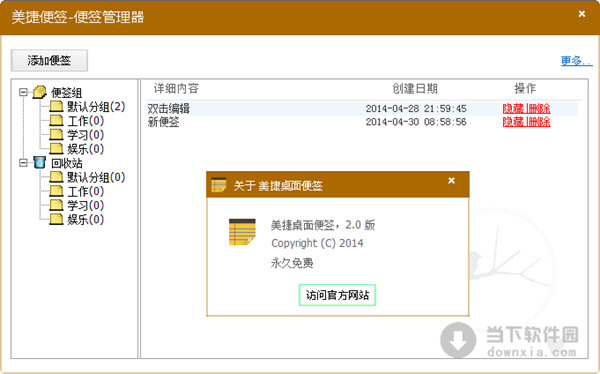Viewport: 600px width, 374px height.
Task: Open 学习(0) group under 便签组
Action: click(x=86, y=135)
